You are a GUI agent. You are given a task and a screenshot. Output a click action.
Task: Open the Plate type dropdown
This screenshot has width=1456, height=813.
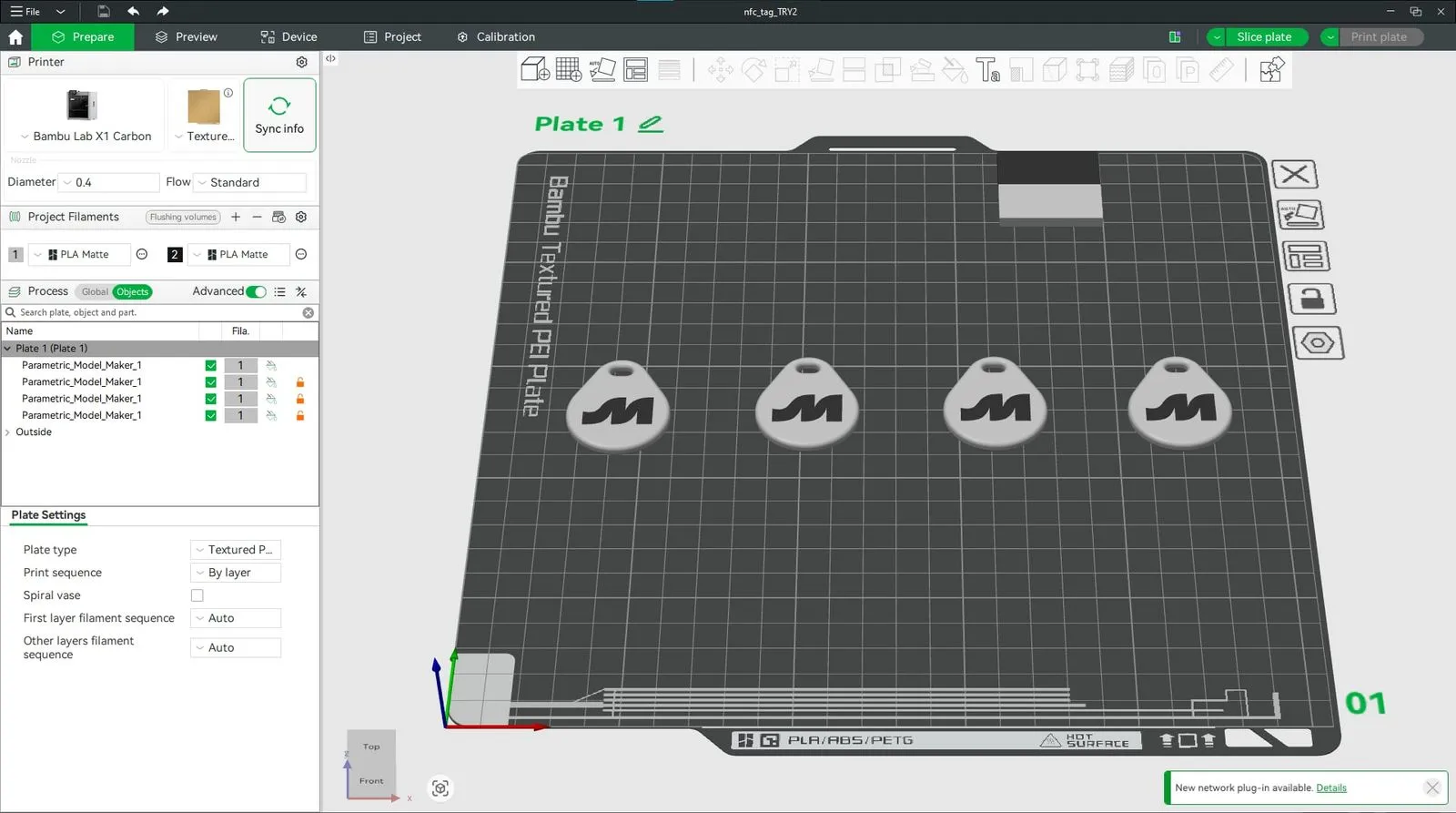pyautogui.click(x=236, y=550)
